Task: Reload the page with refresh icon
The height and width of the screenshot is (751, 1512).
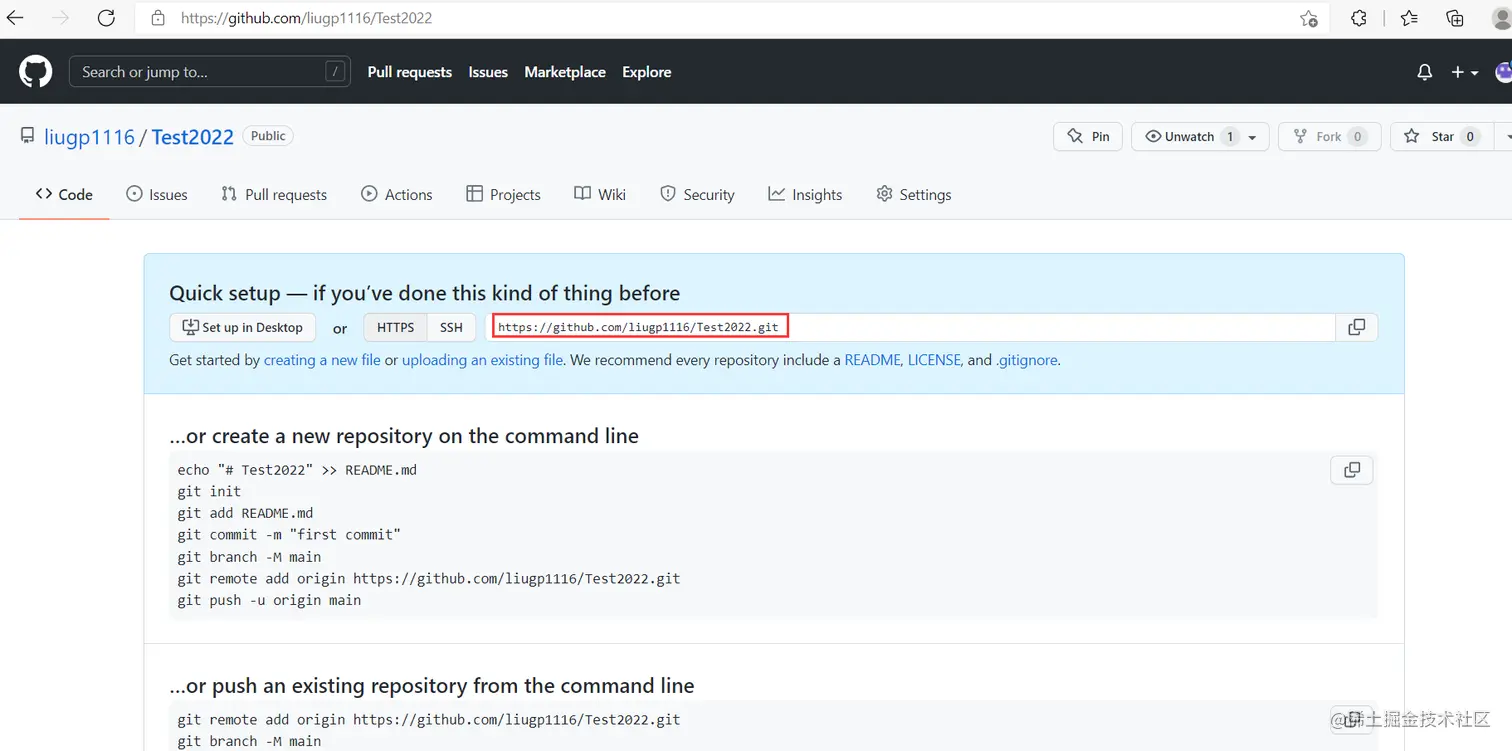Action: coord(106,18)
